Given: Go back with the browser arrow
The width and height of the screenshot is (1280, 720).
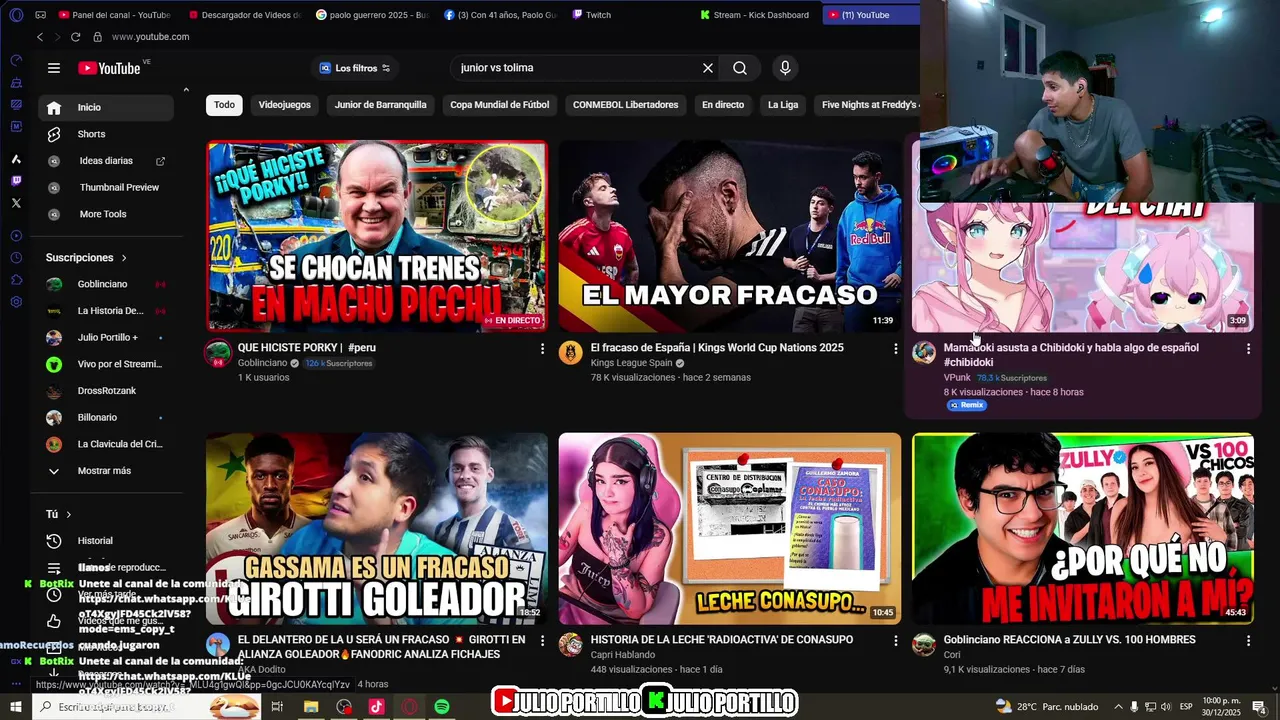Looking at the screenshot, I should coord(40,37).
